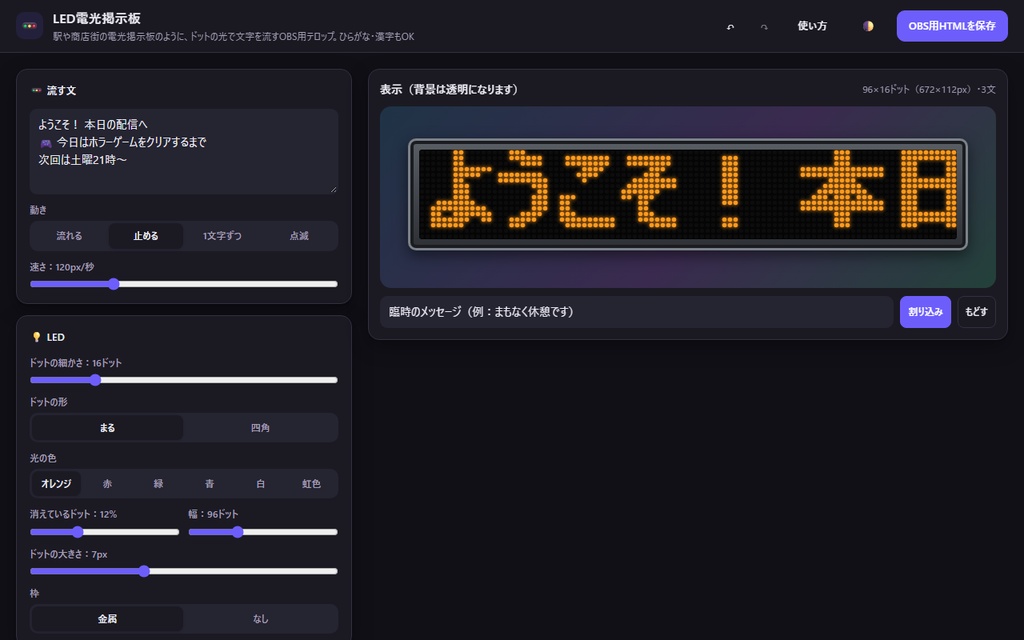This screenshot has width=1024, height=640.
Task: Click the 表示（背景は透明になります）heading
Action: coord(449,89)
